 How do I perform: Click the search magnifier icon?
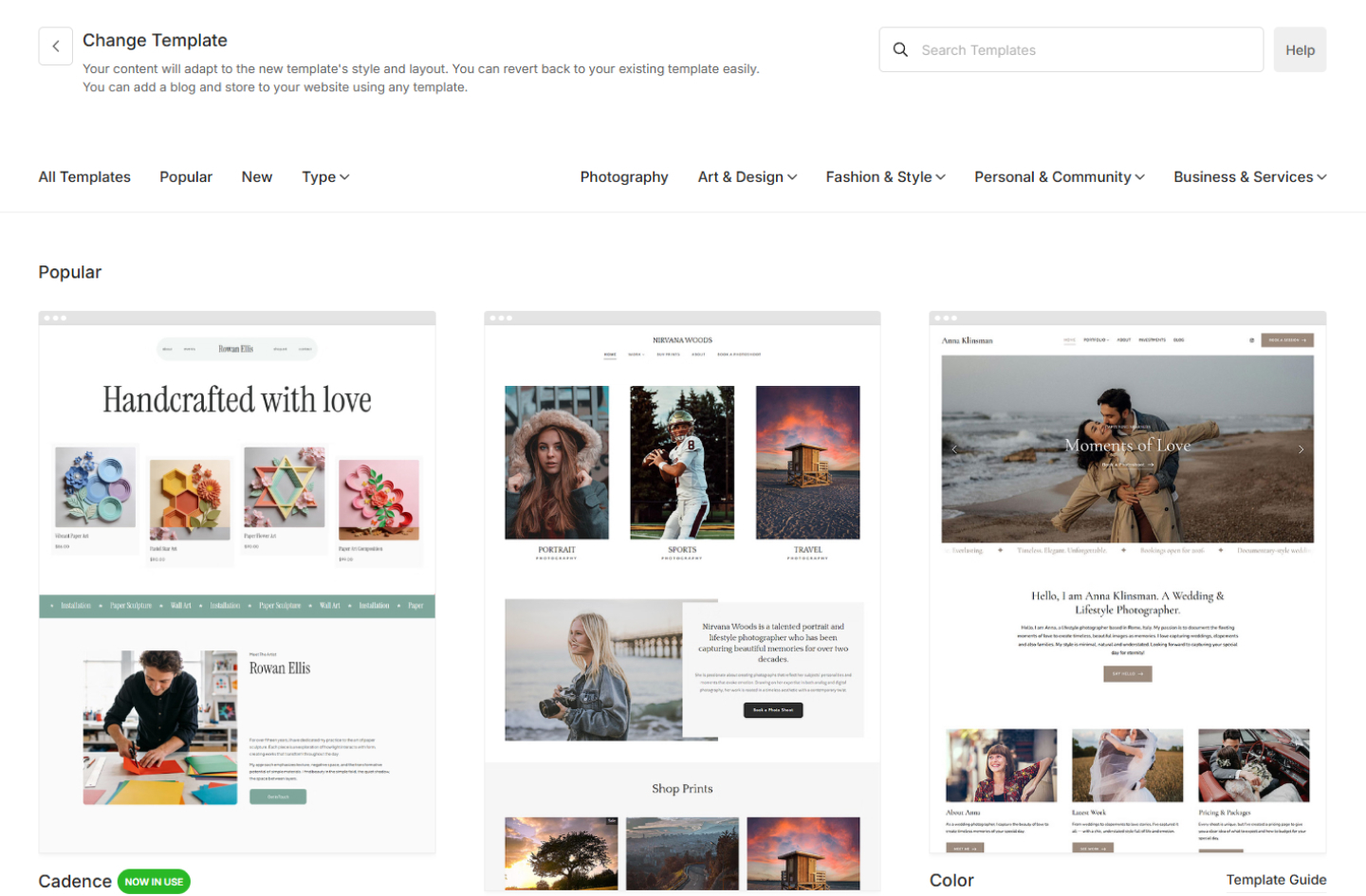point(900,49)
